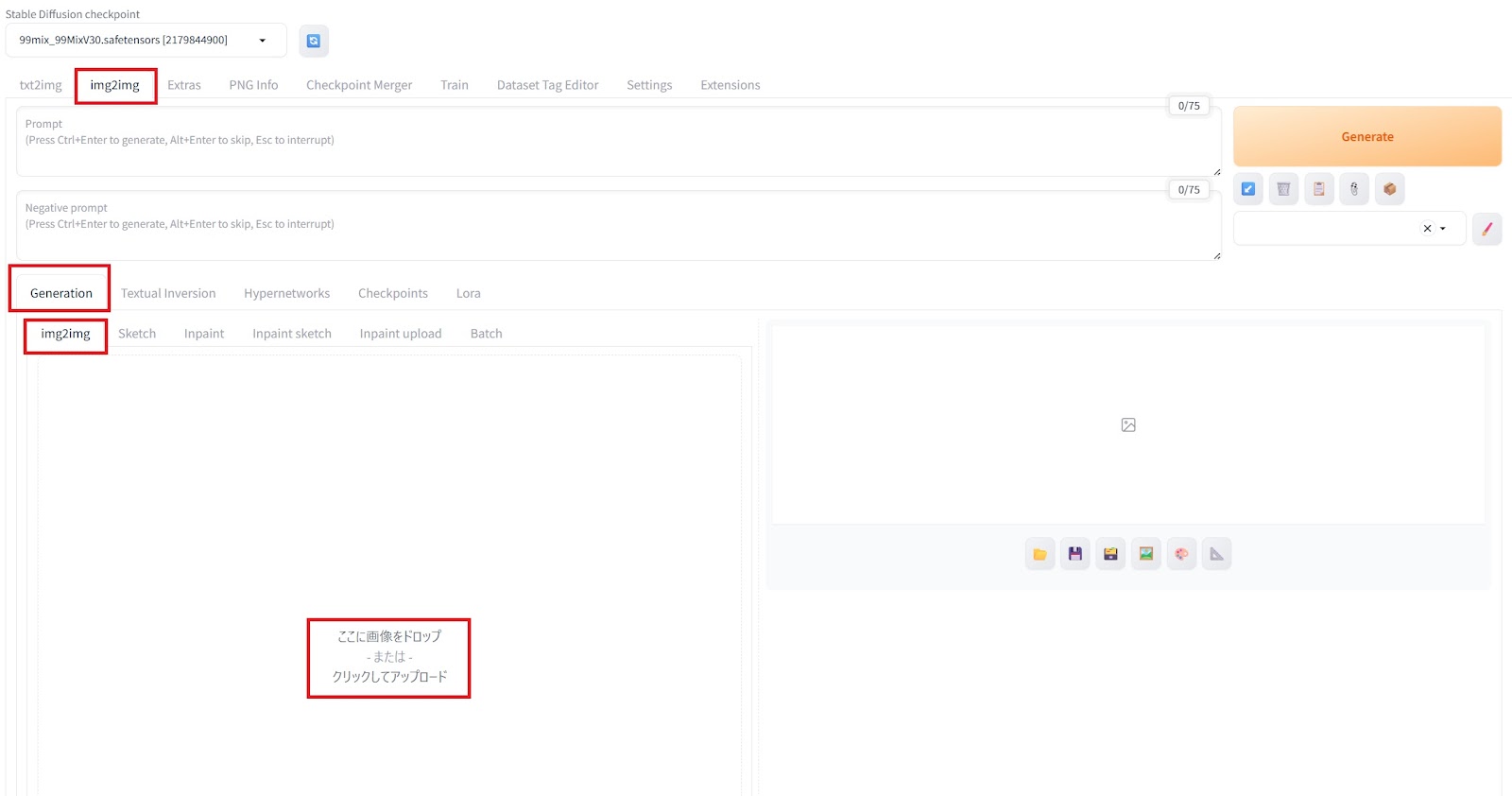Screen dimensions: 1512x796
Task: Open the Stable Diffusion checkpoint dropdown
Action: (x=146, y=41)
